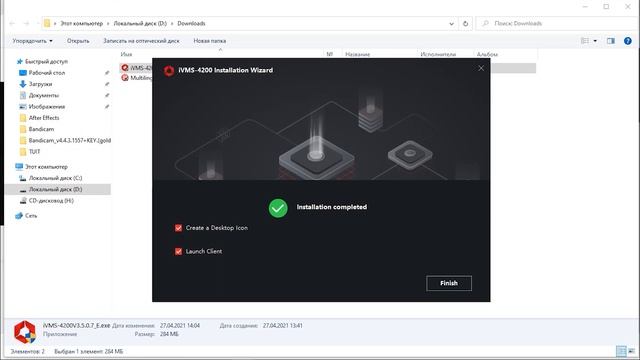Screen dimensions: 640x360
Task: Click the Explorer Back arrow
Action: pos(12,24)
